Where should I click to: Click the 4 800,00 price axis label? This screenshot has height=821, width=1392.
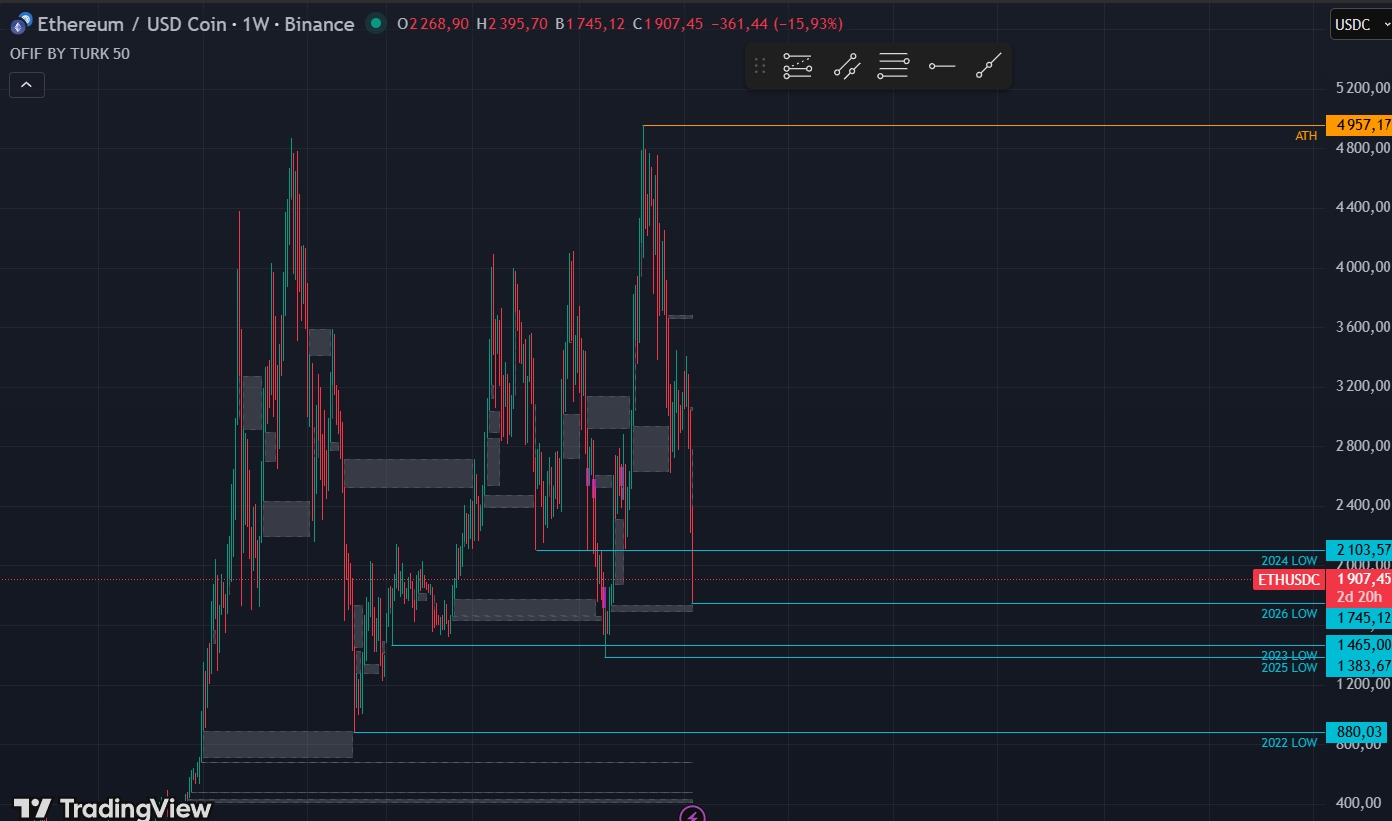click(1363, 148)
